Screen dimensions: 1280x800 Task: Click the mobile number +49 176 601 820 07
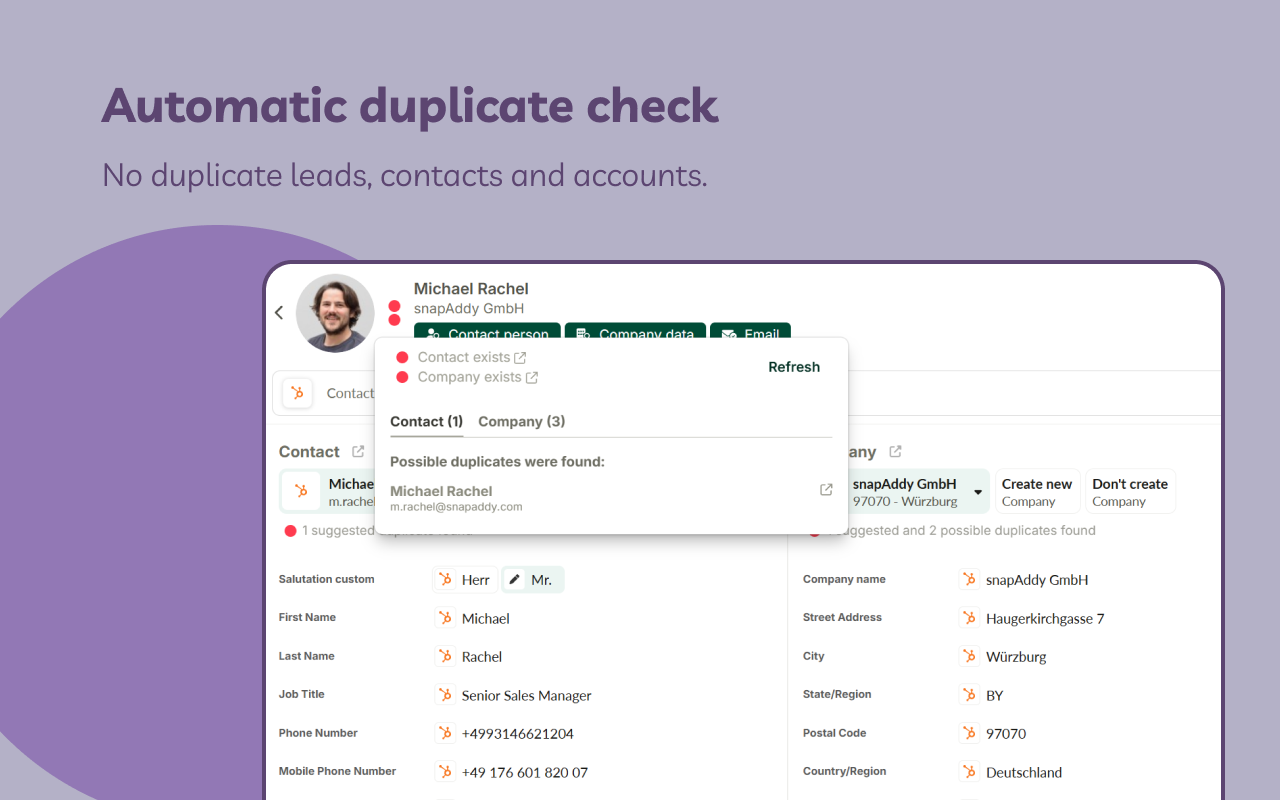click(x=525, y=773)
